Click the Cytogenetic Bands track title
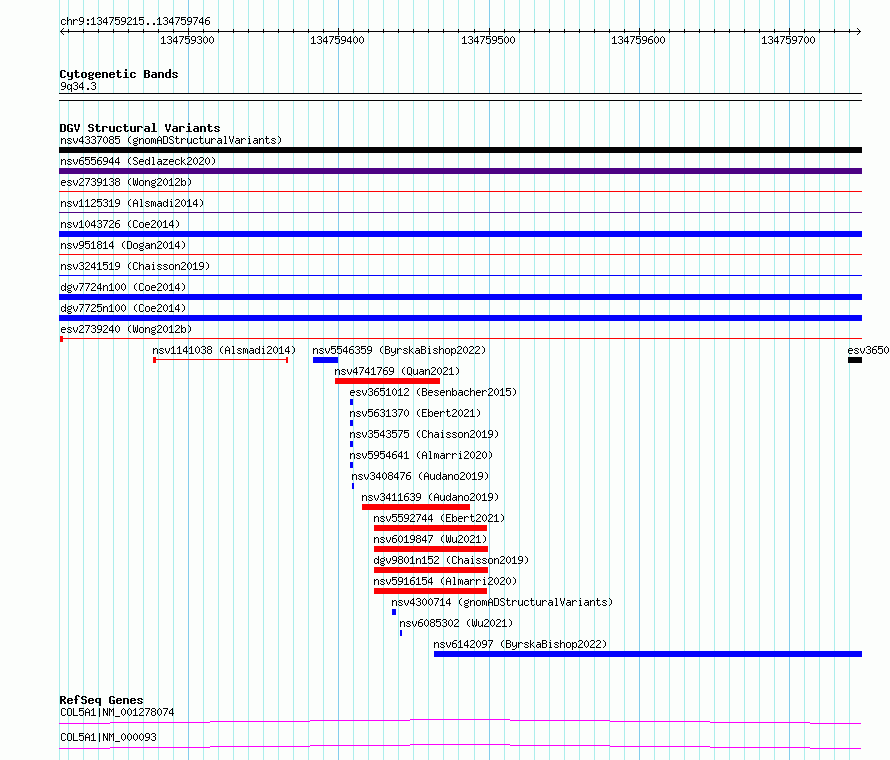 pyautogui.click(x=119, y=74)
